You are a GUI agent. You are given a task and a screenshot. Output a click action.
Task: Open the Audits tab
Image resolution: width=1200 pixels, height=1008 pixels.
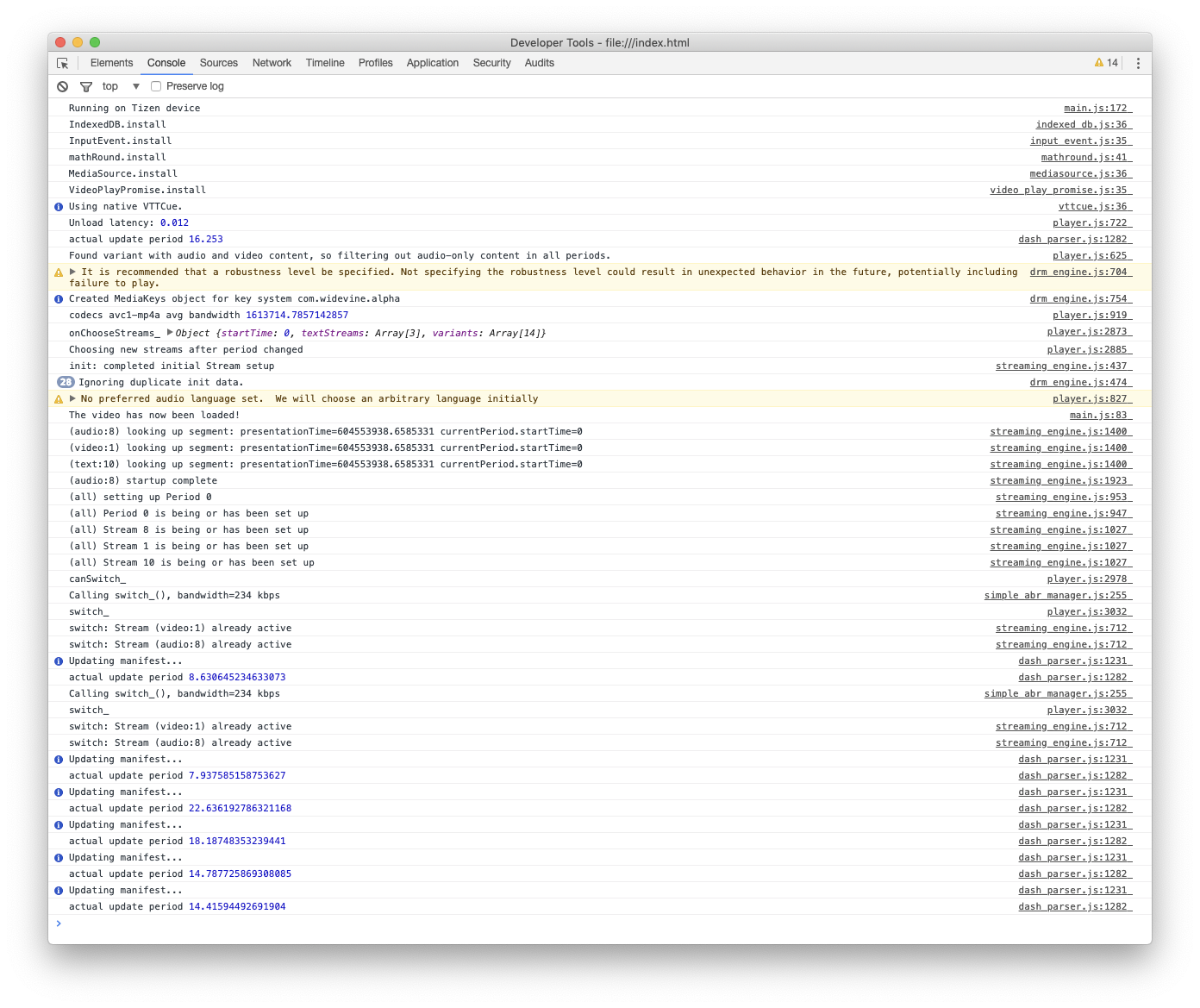(x=540, y=63)
